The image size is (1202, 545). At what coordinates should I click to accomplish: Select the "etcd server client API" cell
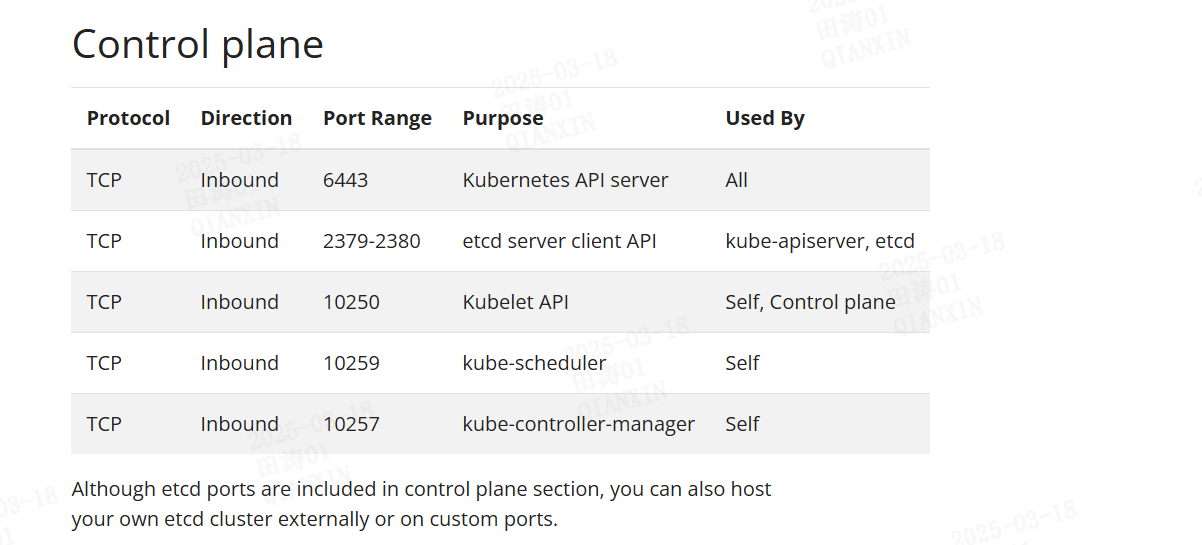pos(559,241)
